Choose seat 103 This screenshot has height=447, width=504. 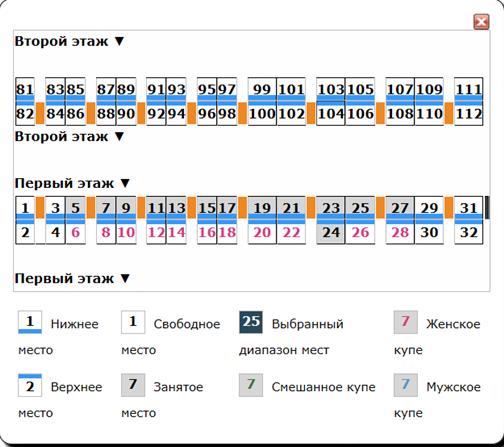pos(331,89)
